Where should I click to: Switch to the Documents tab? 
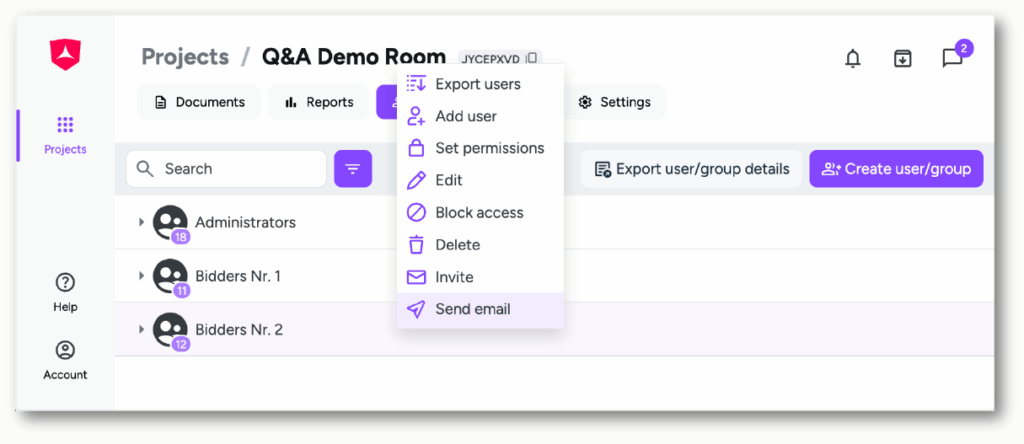pos(199,102)
